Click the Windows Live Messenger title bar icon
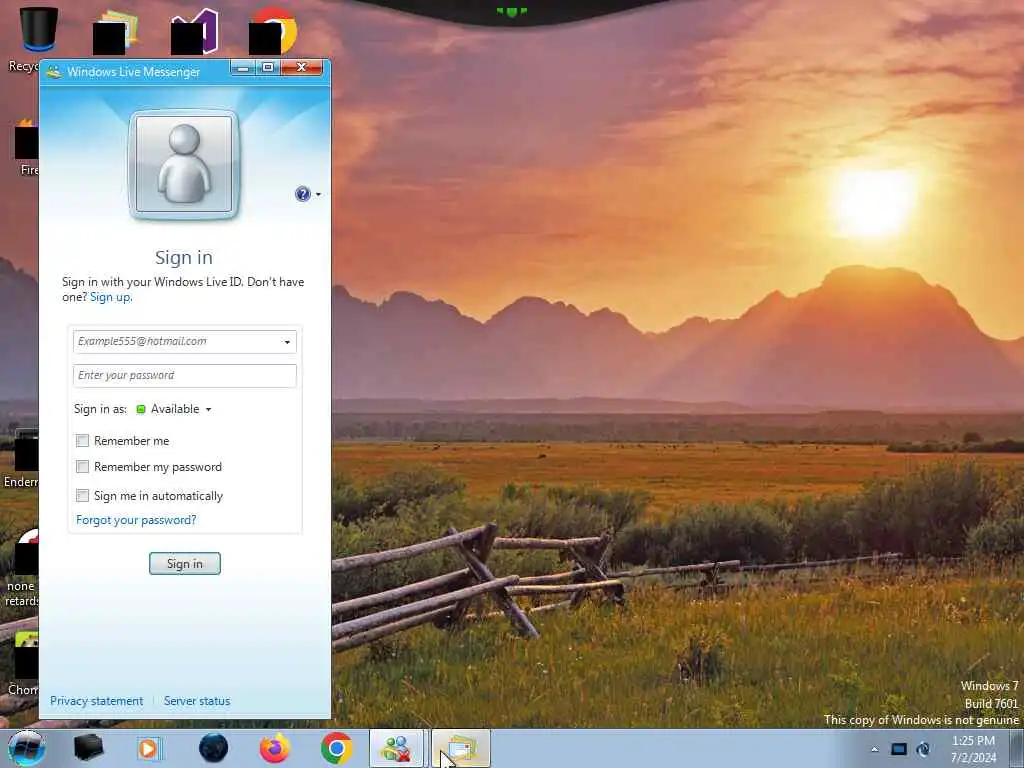This screenshot has height=768, width=1024. (54, 72)
